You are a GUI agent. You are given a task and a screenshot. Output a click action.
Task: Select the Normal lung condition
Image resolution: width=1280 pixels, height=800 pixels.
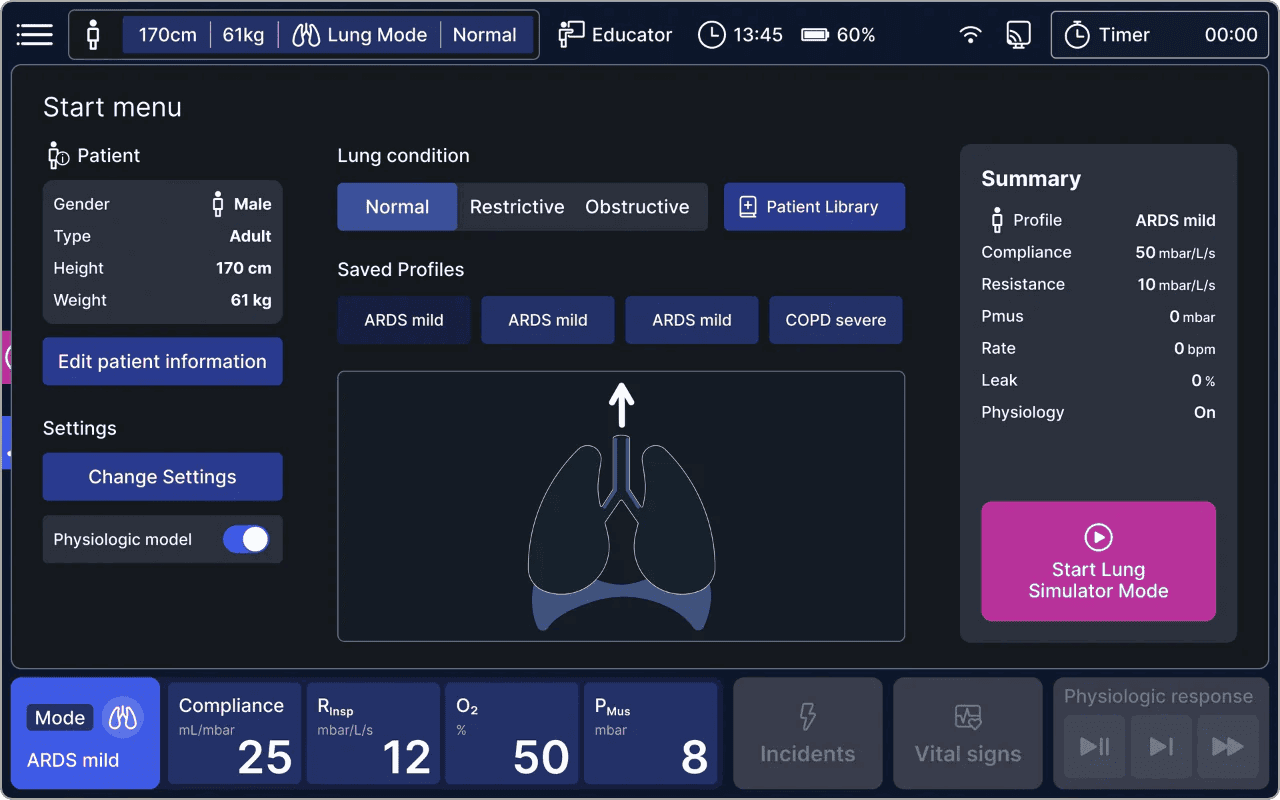[397, 207]
